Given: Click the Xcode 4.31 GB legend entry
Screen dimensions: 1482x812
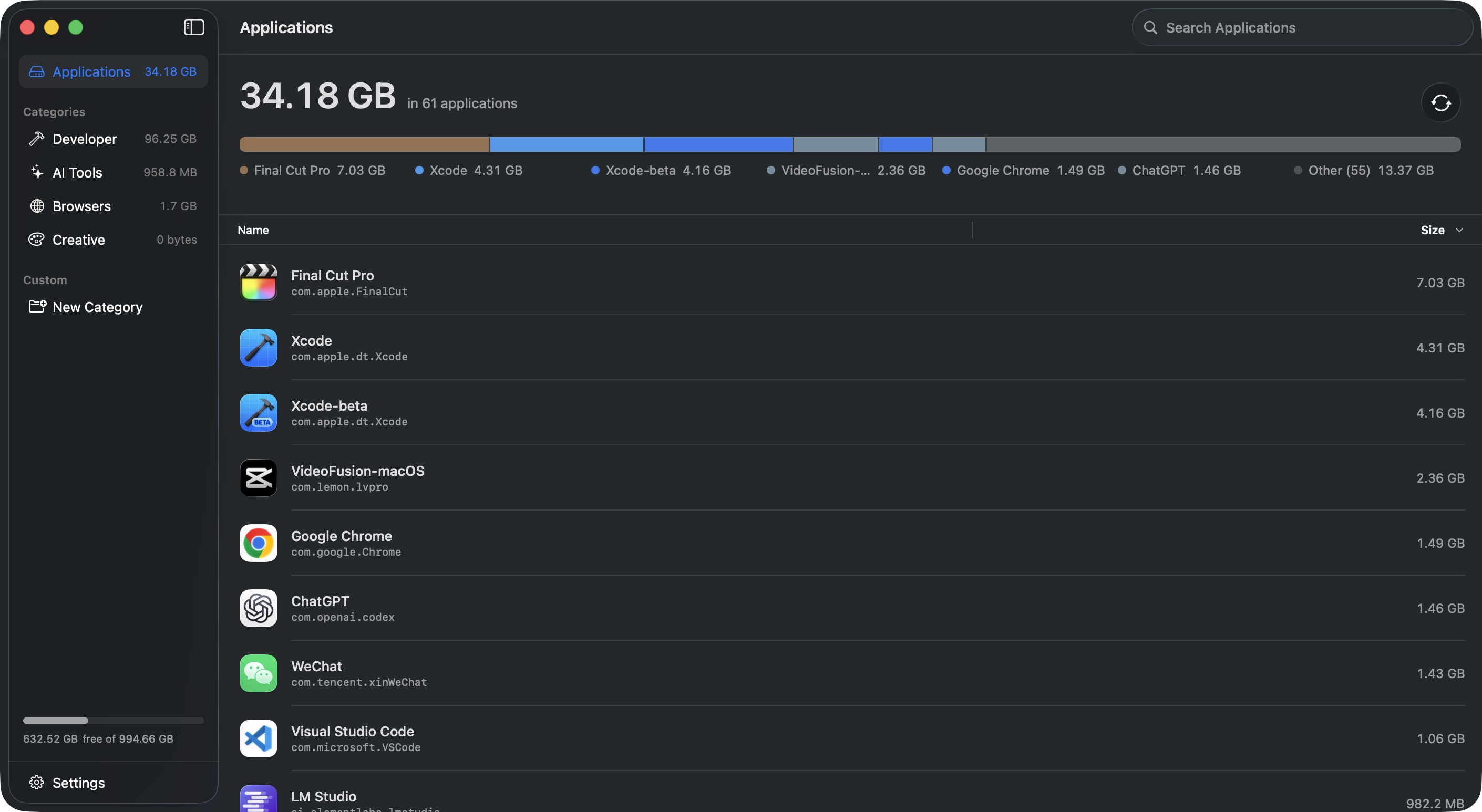Looking at the screenshot, I should tap(469, 170).
